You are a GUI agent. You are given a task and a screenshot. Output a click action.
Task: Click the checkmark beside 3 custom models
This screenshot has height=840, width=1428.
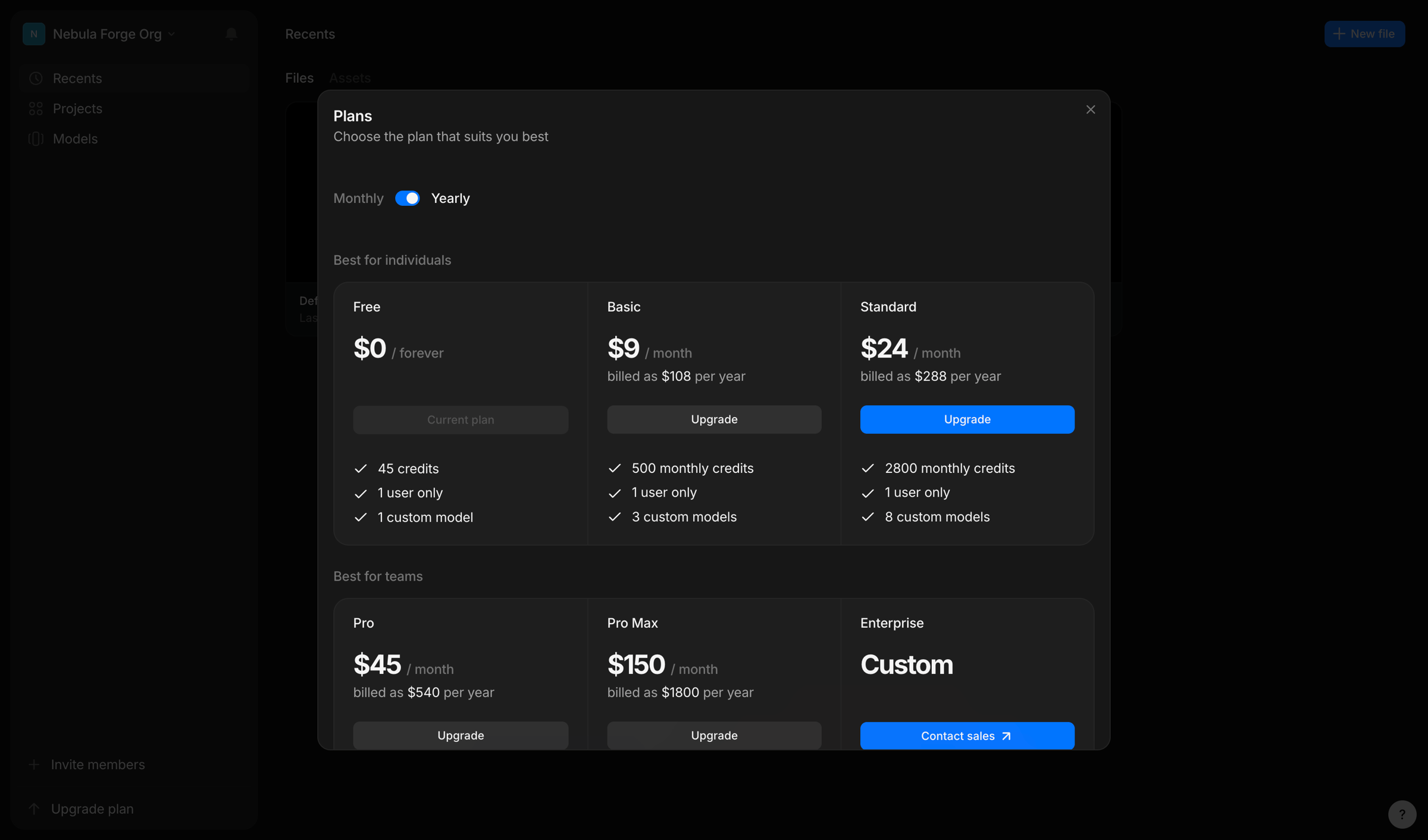click(x=615, y=516)
